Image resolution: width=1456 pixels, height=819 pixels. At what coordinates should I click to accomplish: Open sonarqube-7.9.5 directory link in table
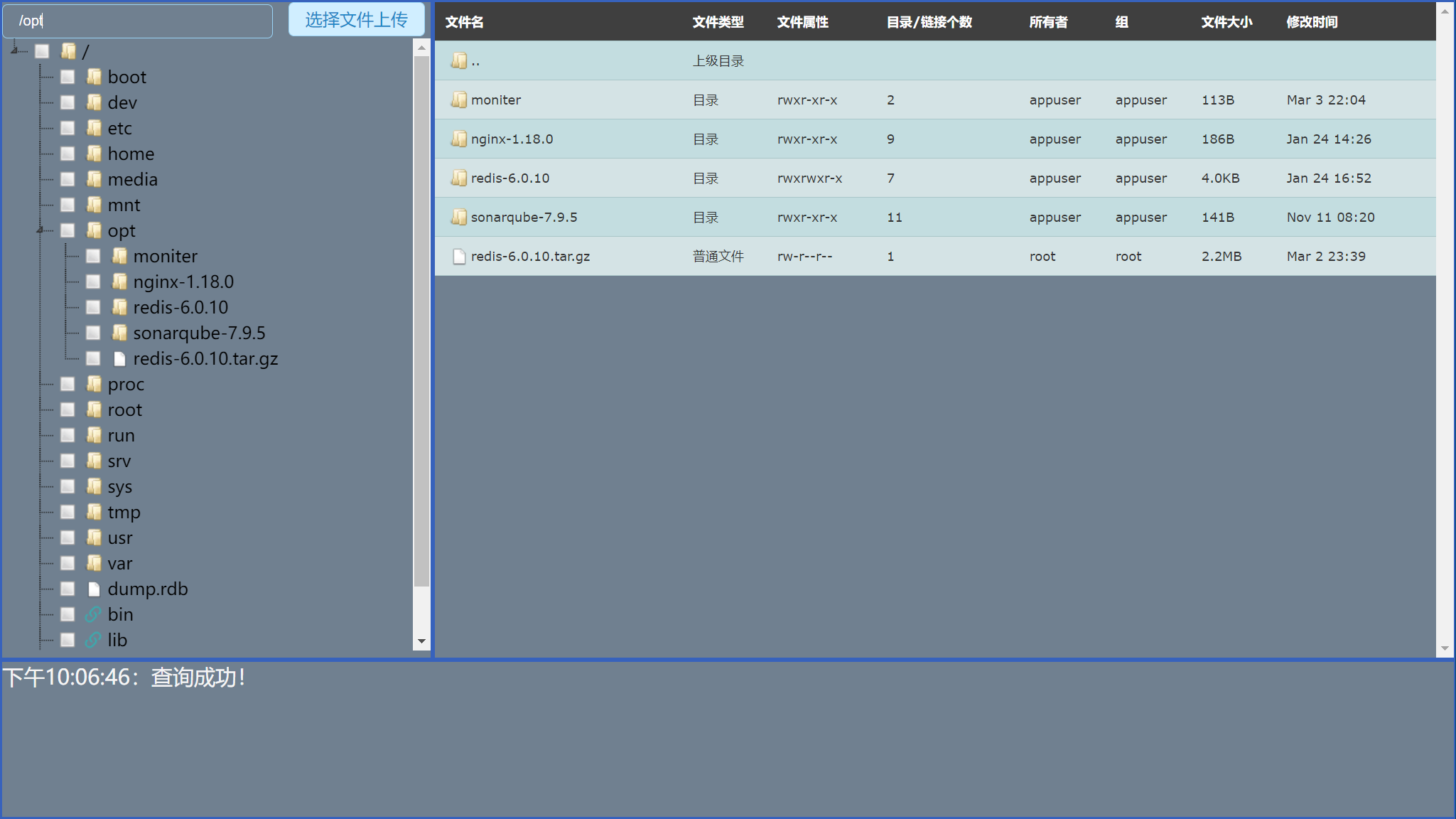pyautogui.click(x=524, y=217)
